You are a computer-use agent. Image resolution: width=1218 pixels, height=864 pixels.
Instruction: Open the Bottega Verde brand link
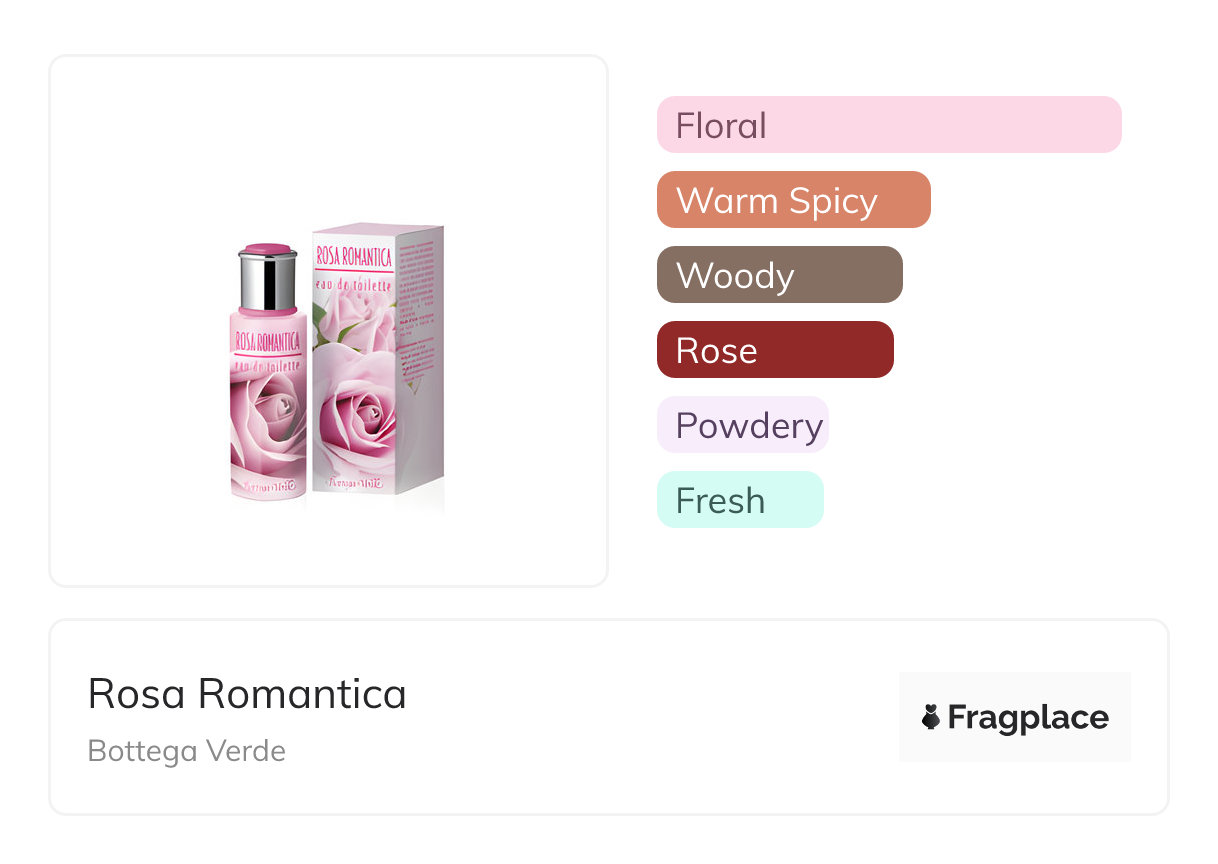[x=187, y=751]
